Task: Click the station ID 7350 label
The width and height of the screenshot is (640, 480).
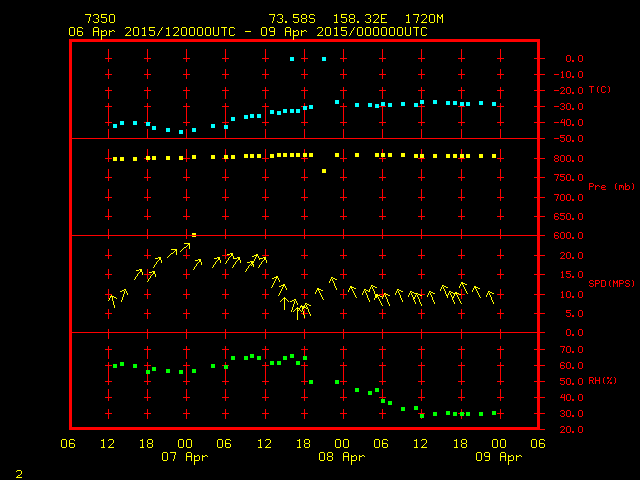Action: point(99,19)
